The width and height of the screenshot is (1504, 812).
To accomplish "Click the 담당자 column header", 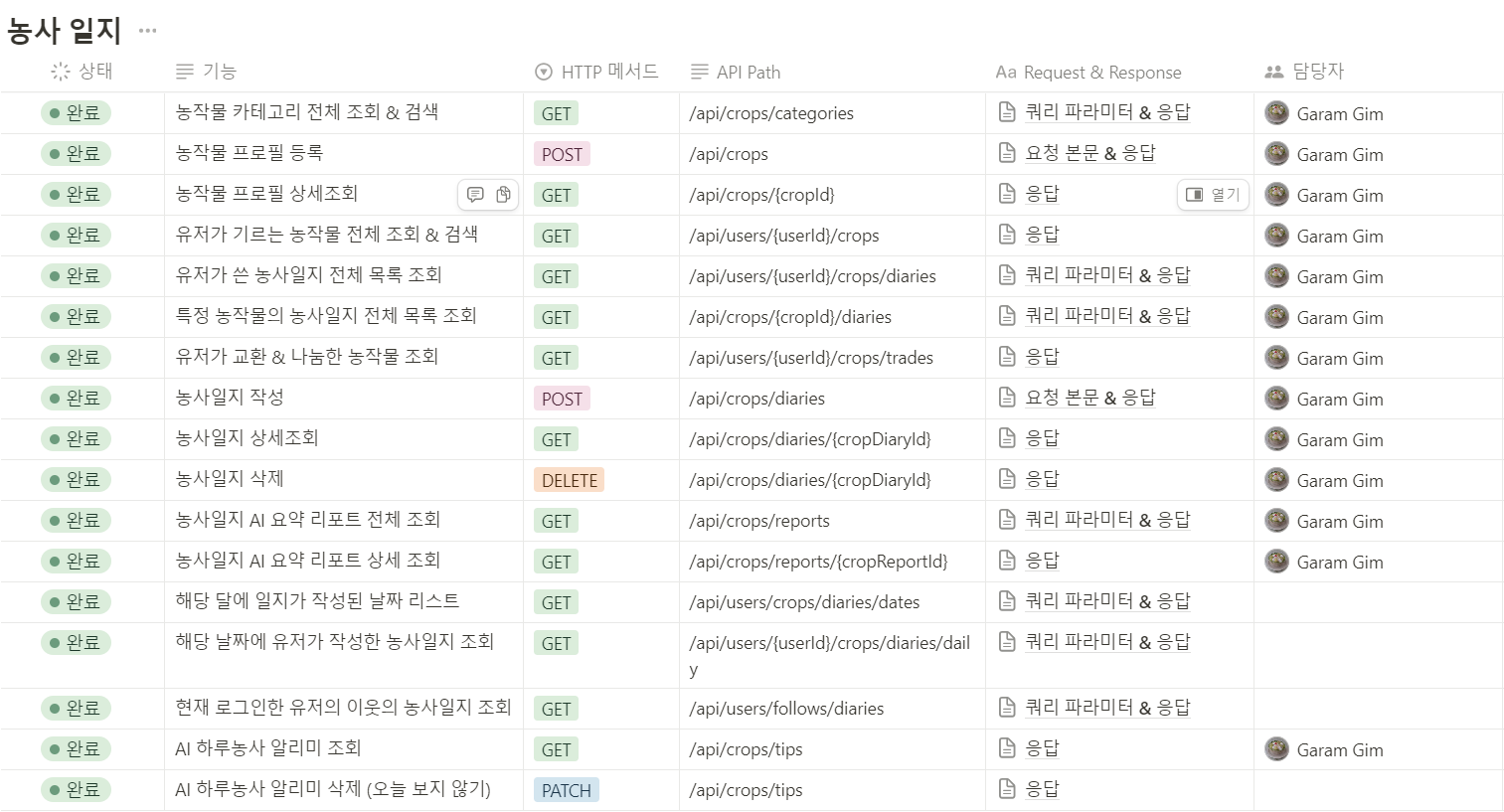I will [x=1303, y=72].
